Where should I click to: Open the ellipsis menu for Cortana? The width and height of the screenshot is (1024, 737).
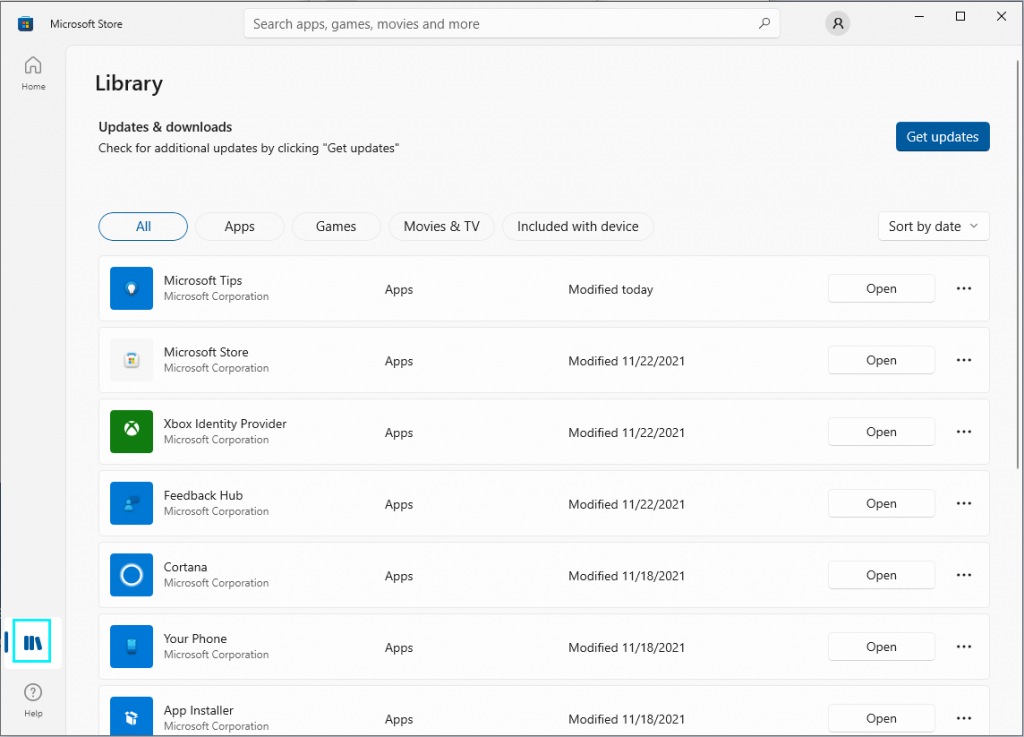pyautogui.click(x=963, y=575)
